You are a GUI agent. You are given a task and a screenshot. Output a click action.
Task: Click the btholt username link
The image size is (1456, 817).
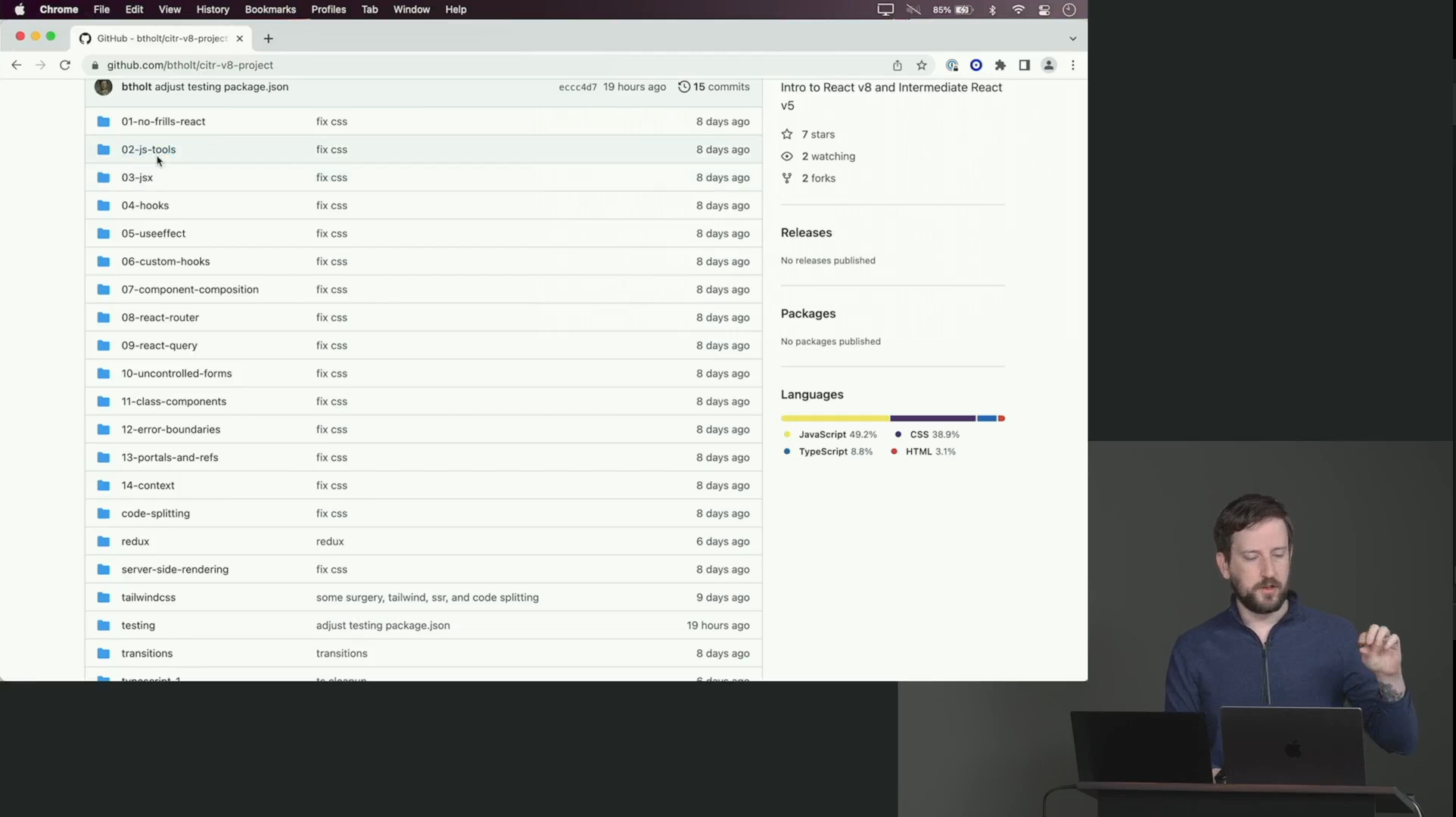(136, 86)
